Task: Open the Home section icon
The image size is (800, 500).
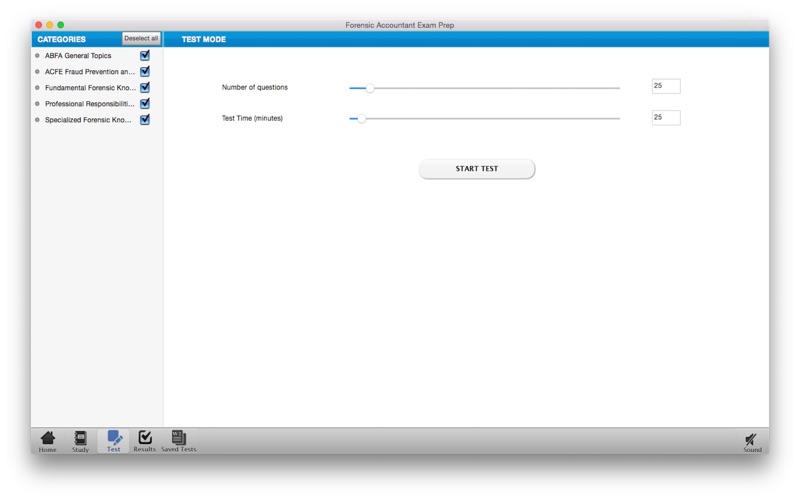Action: click(47, 441)
